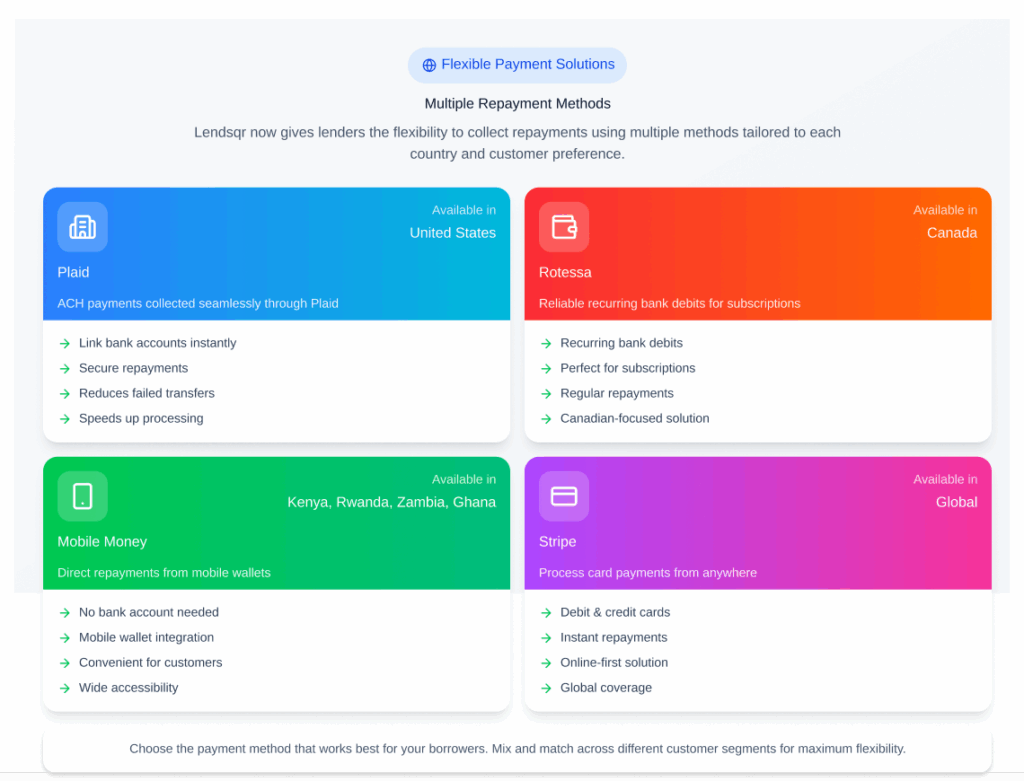The width and height of the screenshot is (1024, 781).
Task: Click the arrow beside Global coverage
Action: [x=546, y=688]
